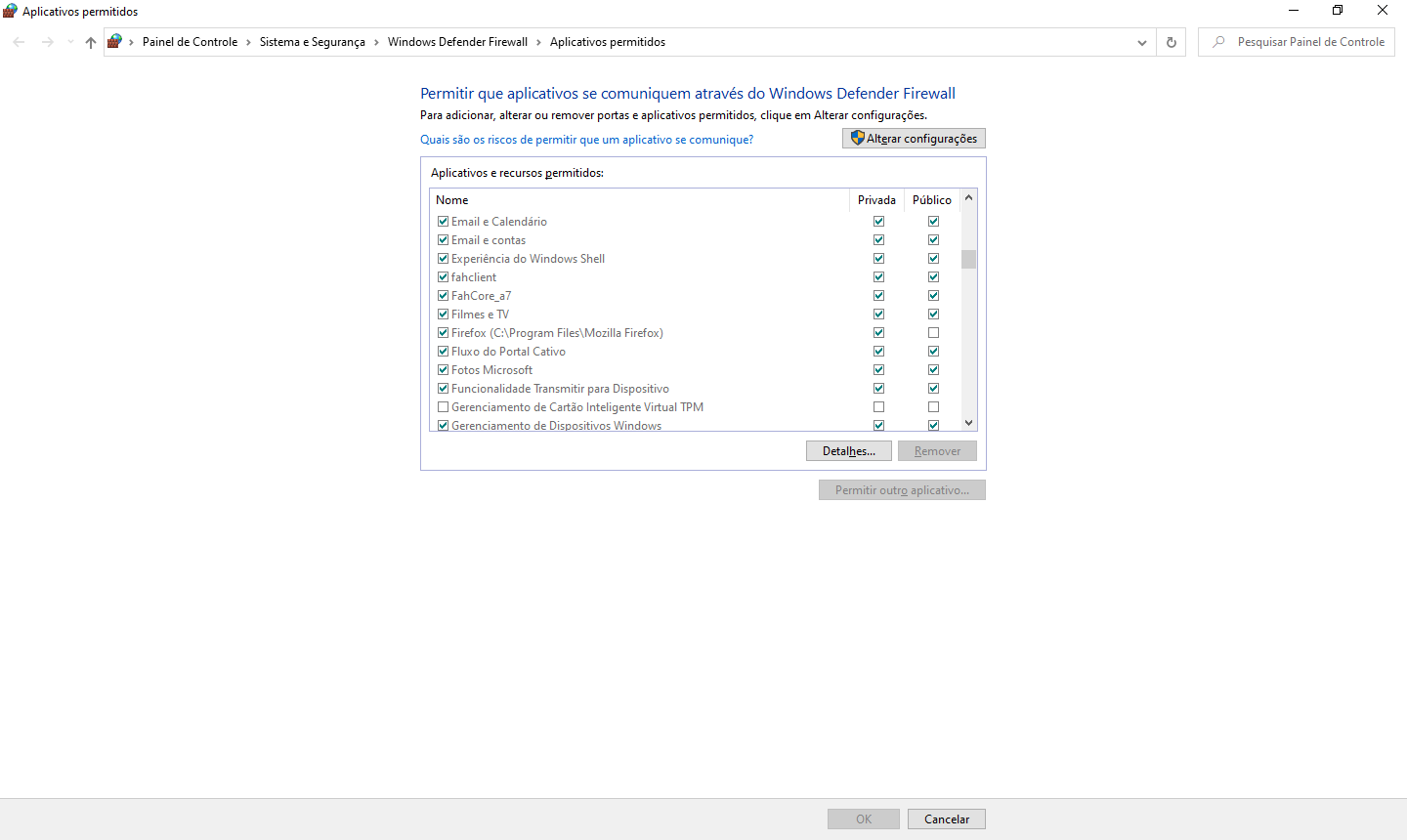The height and width of the screenshot is (840, 1407).
Task: Navigate to Painel de Controle breadcrumb
Action: (190, 42)
